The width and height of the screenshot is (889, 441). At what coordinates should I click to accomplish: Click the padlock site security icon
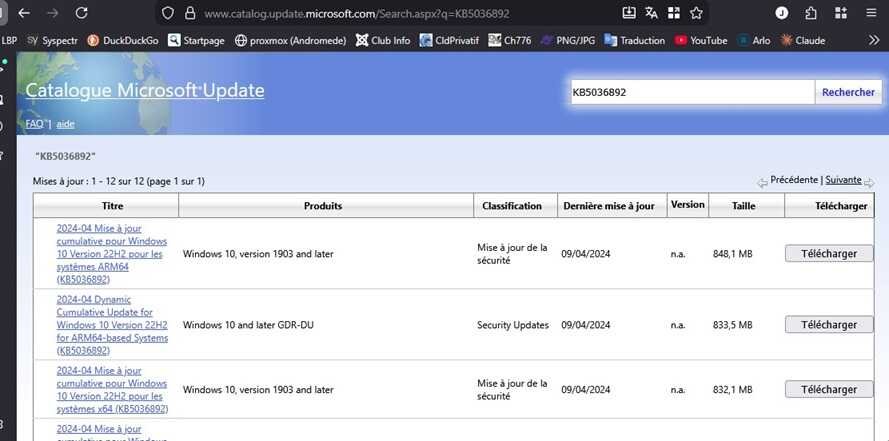click(x=189, y=14)
